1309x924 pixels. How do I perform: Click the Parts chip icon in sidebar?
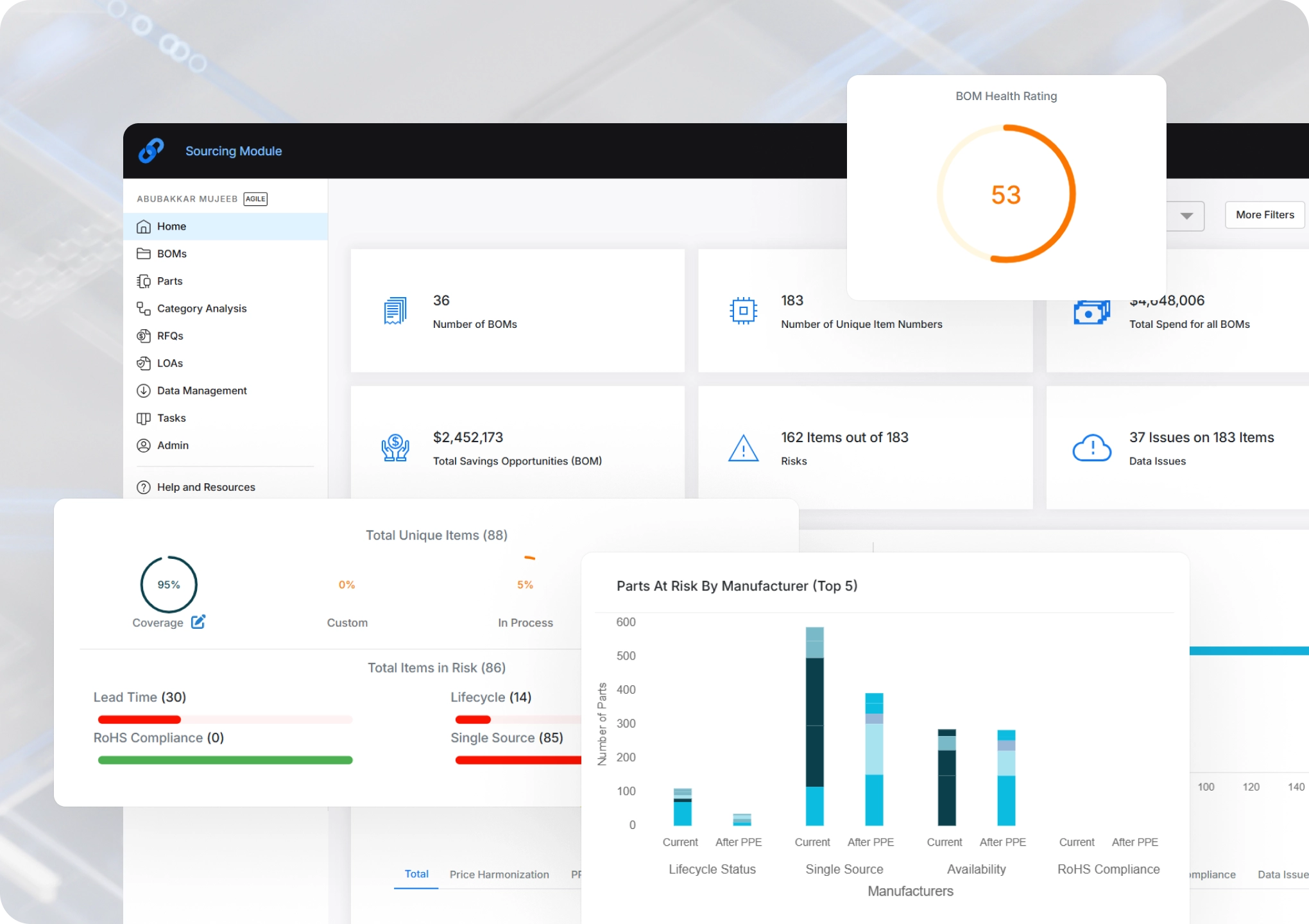pos(144,281)
